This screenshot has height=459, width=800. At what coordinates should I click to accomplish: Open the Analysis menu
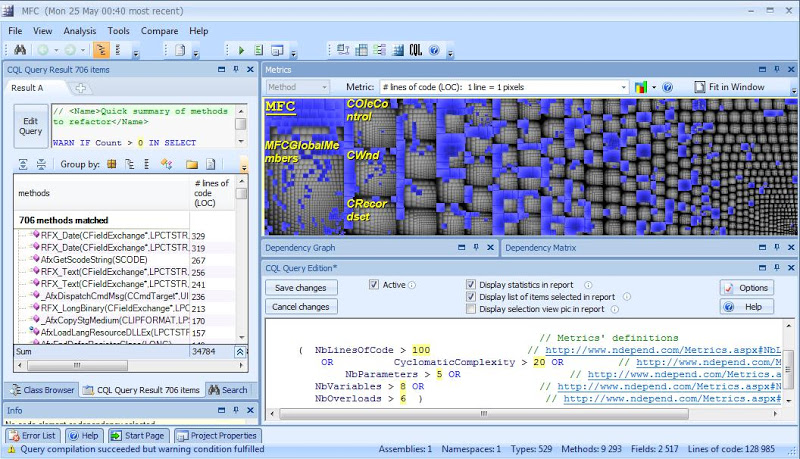tap(80, 31)
